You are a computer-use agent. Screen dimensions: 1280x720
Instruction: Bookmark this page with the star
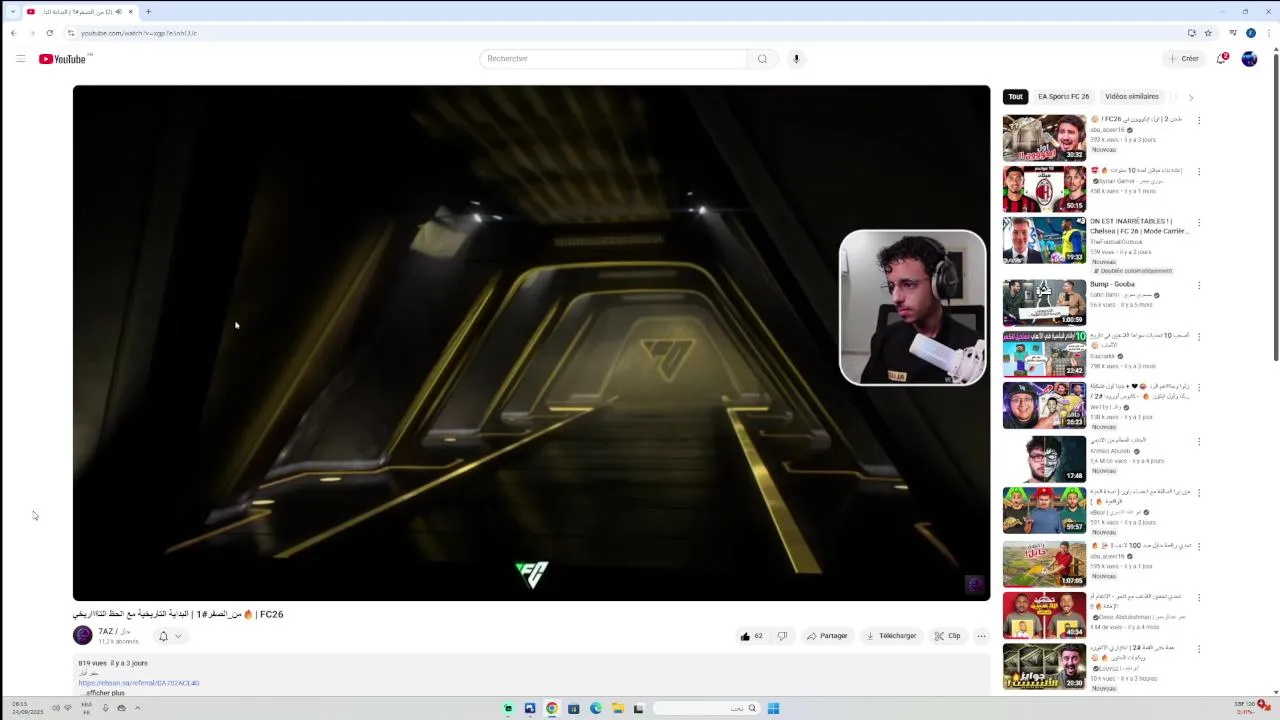[1207, 33]
